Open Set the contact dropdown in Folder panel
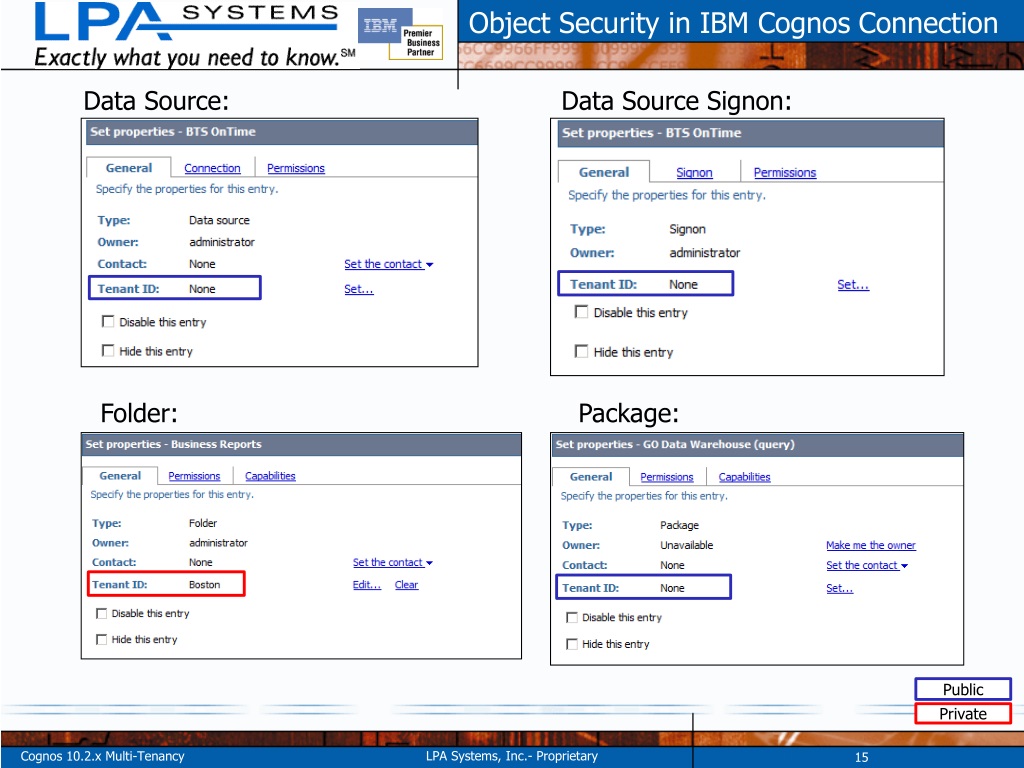 pos(392,562)
